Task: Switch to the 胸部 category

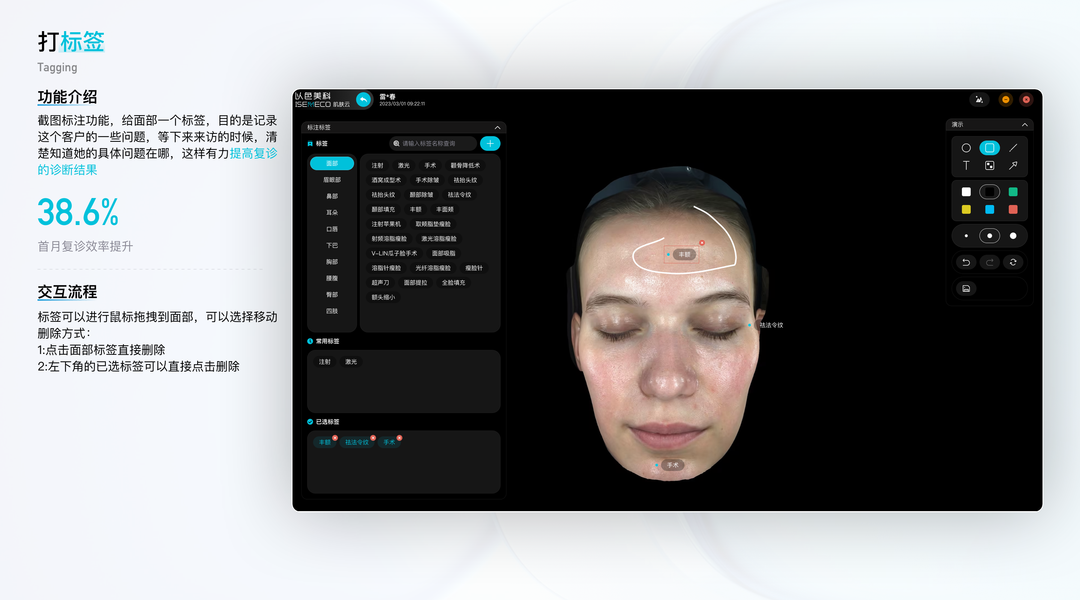Action: pyautogui.click(x=332, y=262)
